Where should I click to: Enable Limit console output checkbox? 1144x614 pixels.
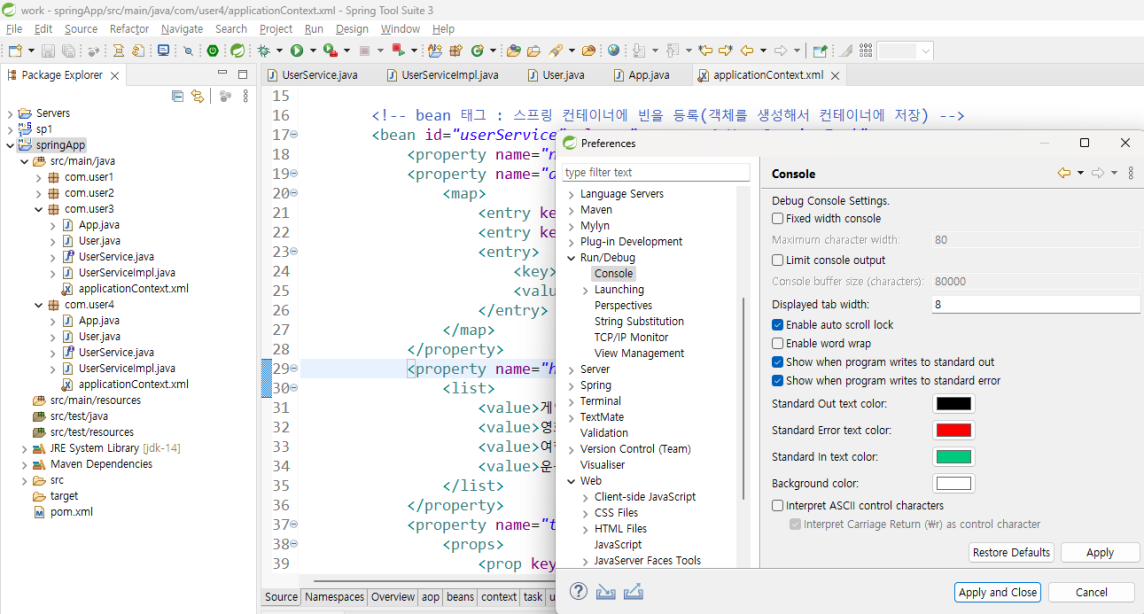tap(778, 260)
